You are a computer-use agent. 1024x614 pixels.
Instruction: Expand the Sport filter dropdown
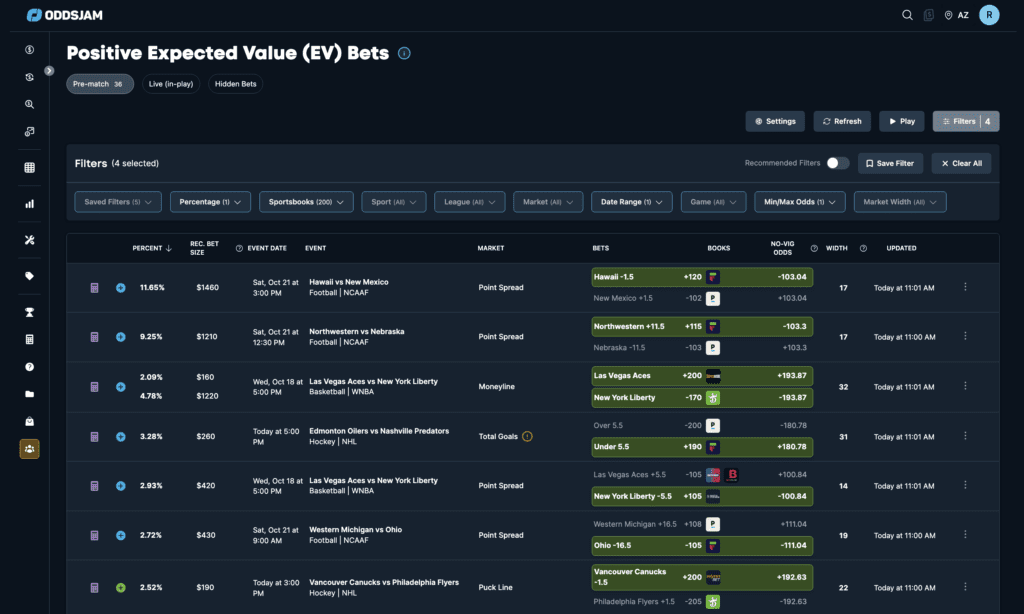[394, 202]
